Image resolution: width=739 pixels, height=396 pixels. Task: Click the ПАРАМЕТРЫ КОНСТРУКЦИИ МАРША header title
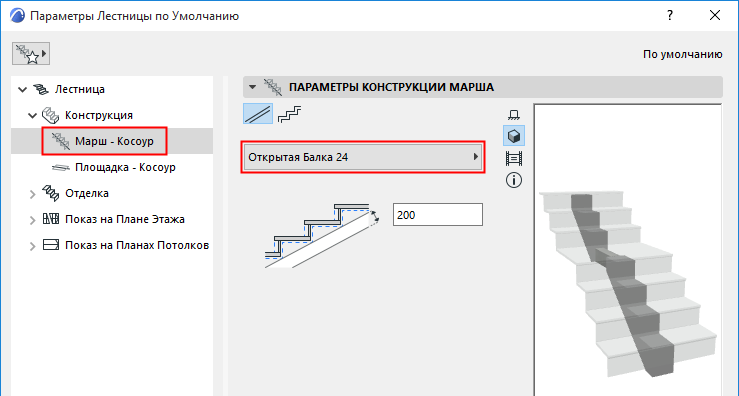391,87
